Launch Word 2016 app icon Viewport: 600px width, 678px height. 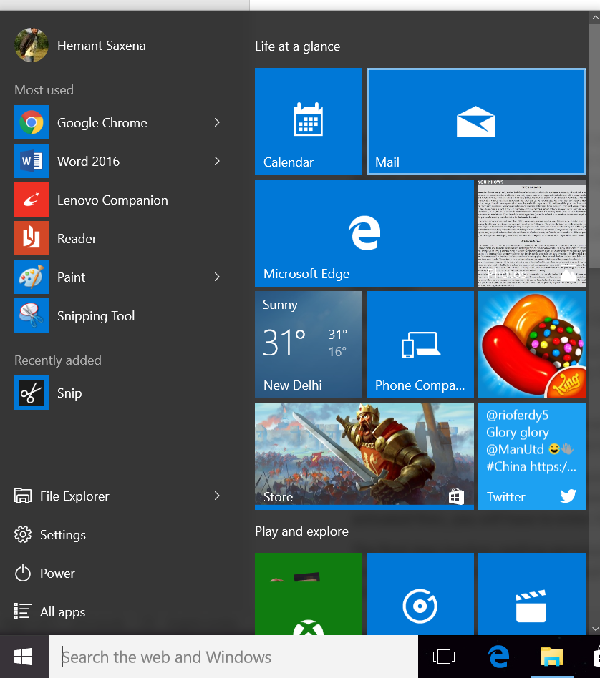pyautogui.click(x=31, y=161)
